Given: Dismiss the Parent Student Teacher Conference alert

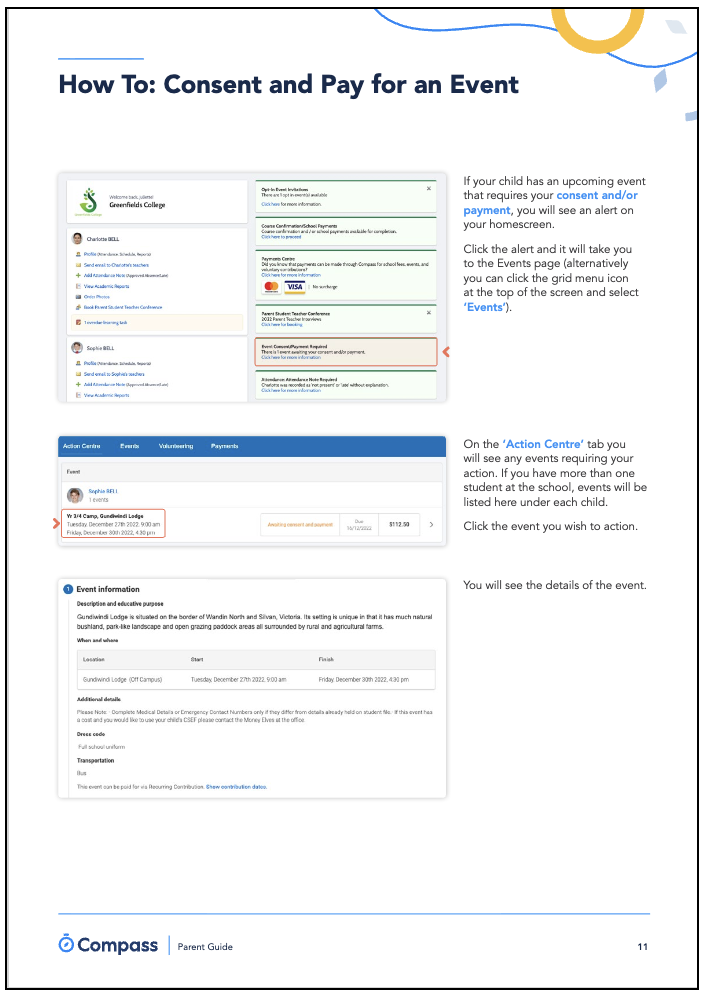Looking at the screenshot, I should 429,313.
